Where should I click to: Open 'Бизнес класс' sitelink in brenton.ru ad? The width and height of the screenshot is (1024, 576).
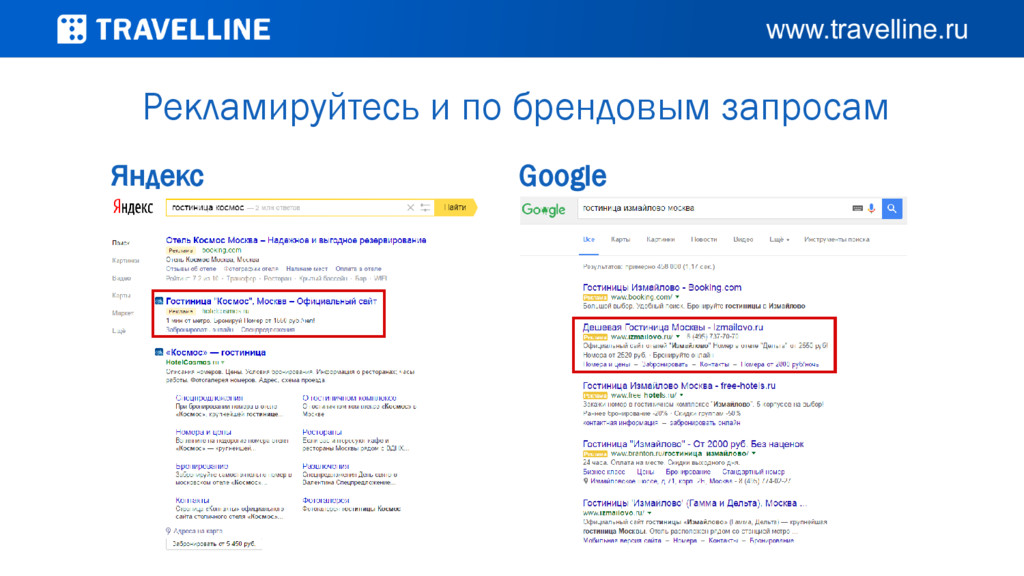point(604,472)
